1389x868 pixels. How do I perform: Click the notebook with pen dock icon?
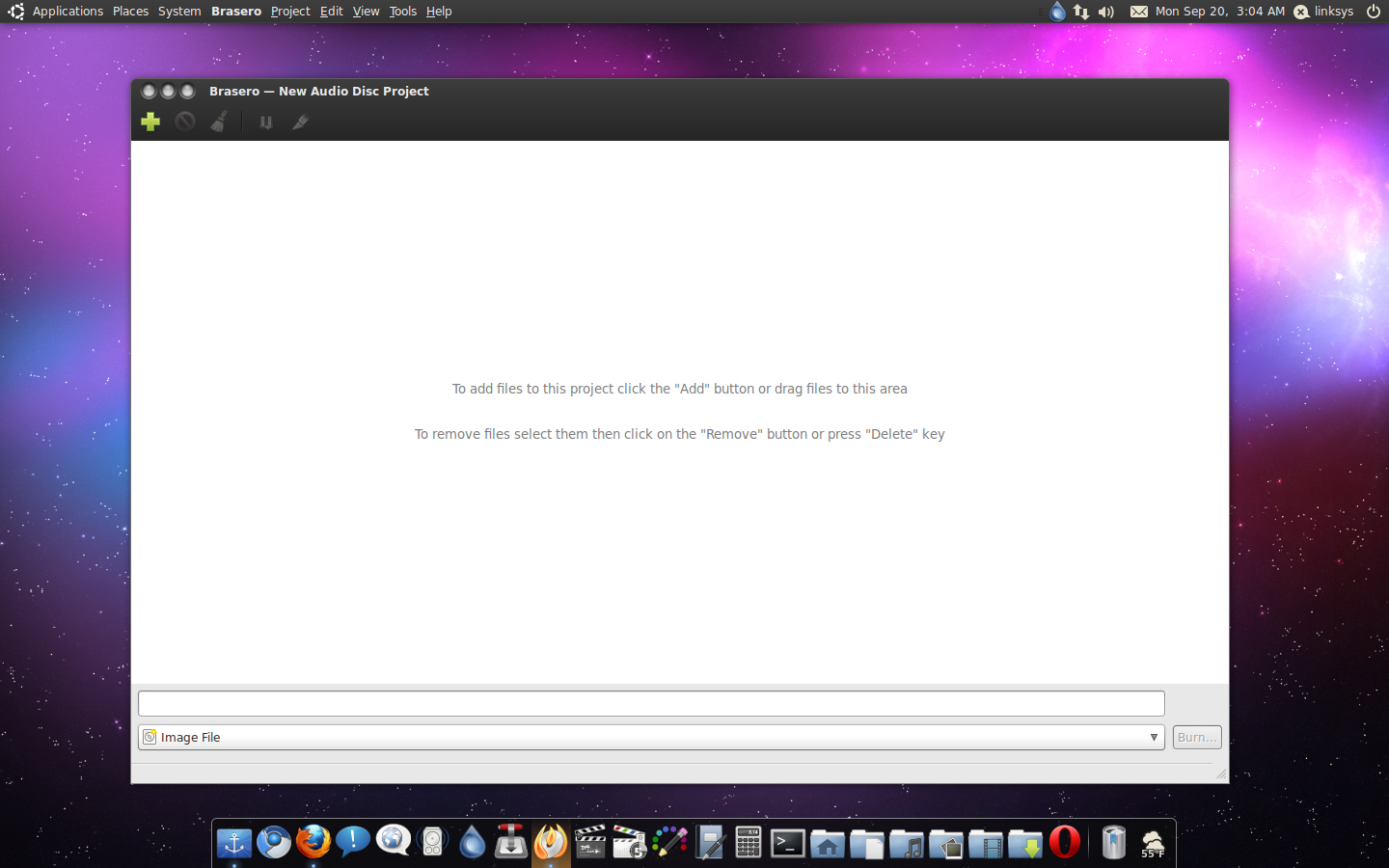pos(710,842)
